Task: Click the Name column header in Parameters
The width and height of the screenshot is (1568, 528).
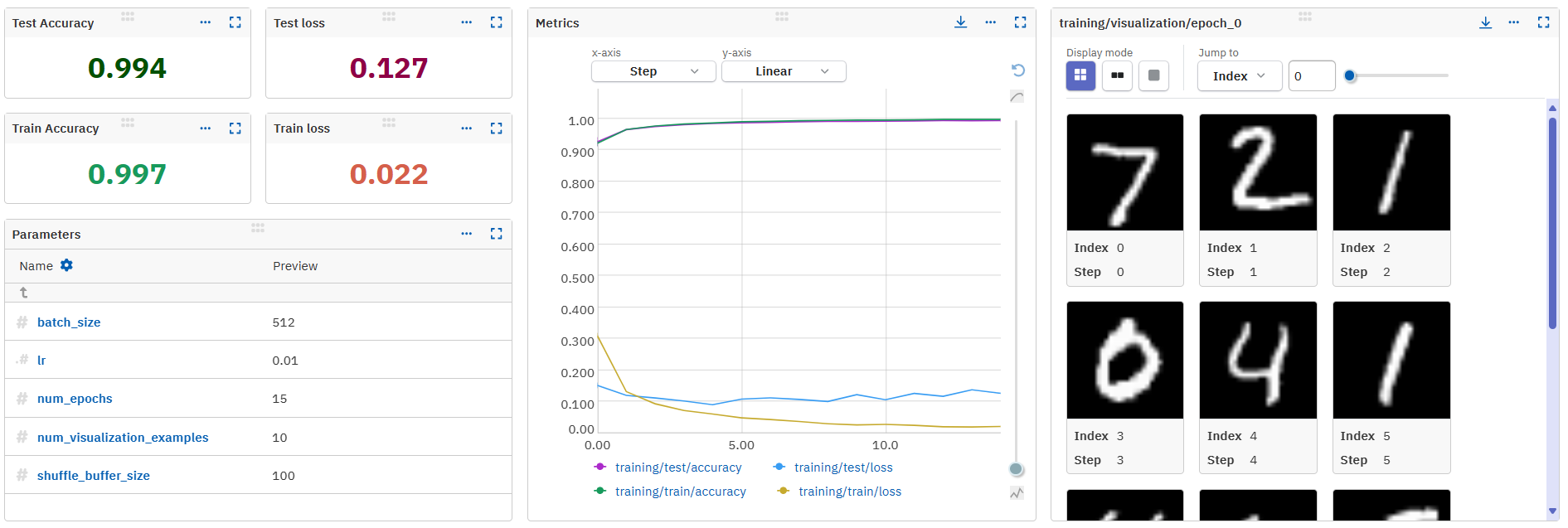Action: click(36, 266)
